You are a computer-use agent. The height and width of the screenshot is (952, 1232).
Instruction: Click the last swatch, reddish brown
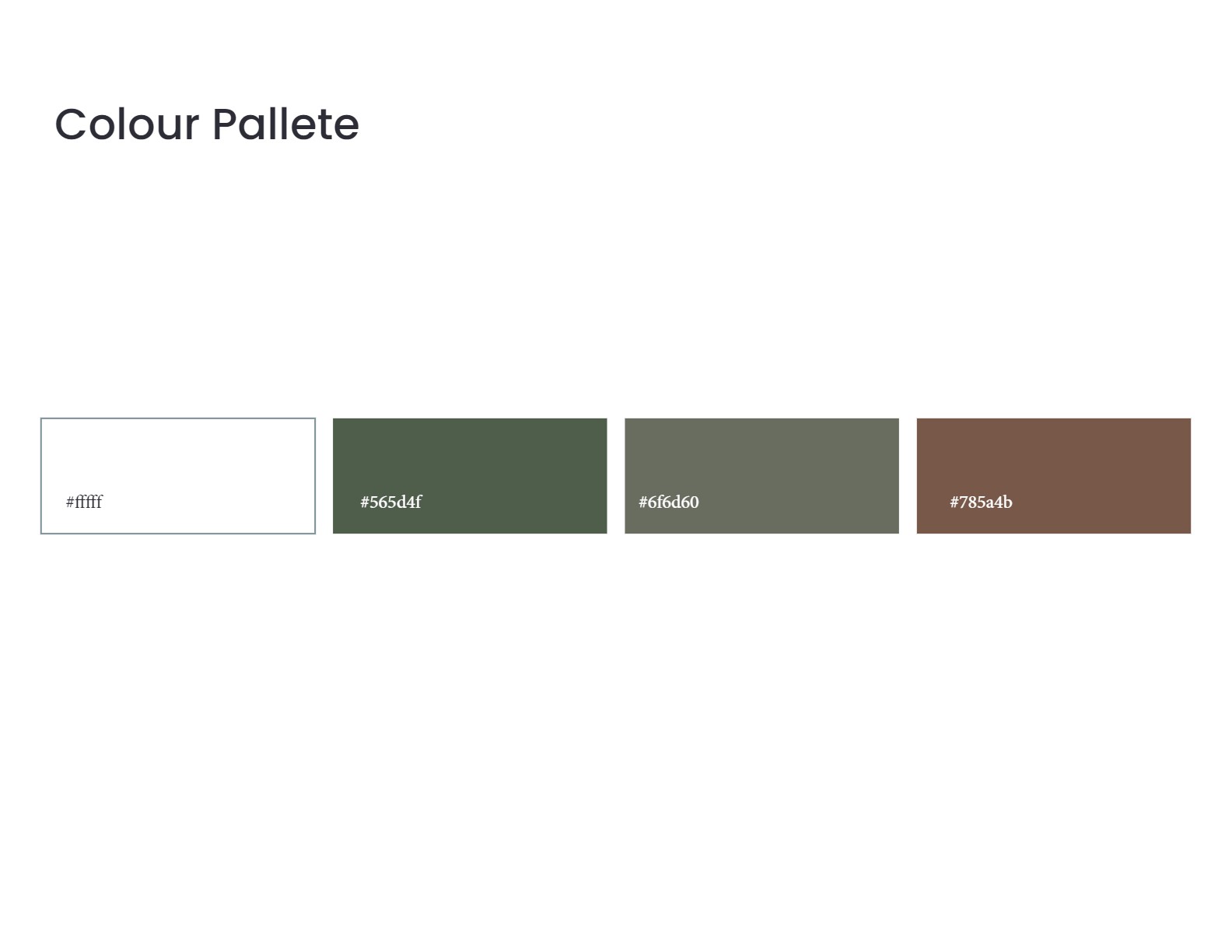pos(1054,476)
